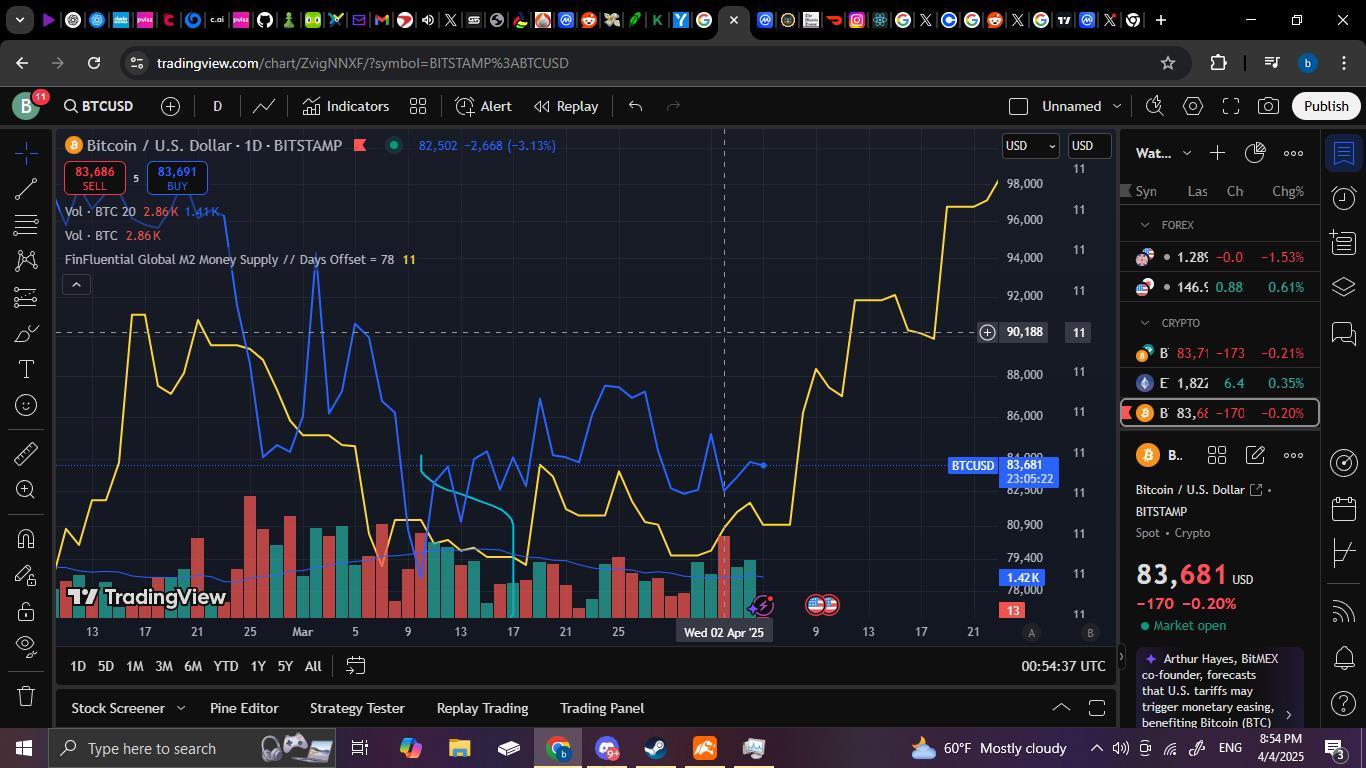The width and height of the screenshot is (1366, 768).
Task: Open watchlist advanced view pie icon
Action: coord(1255,153)
